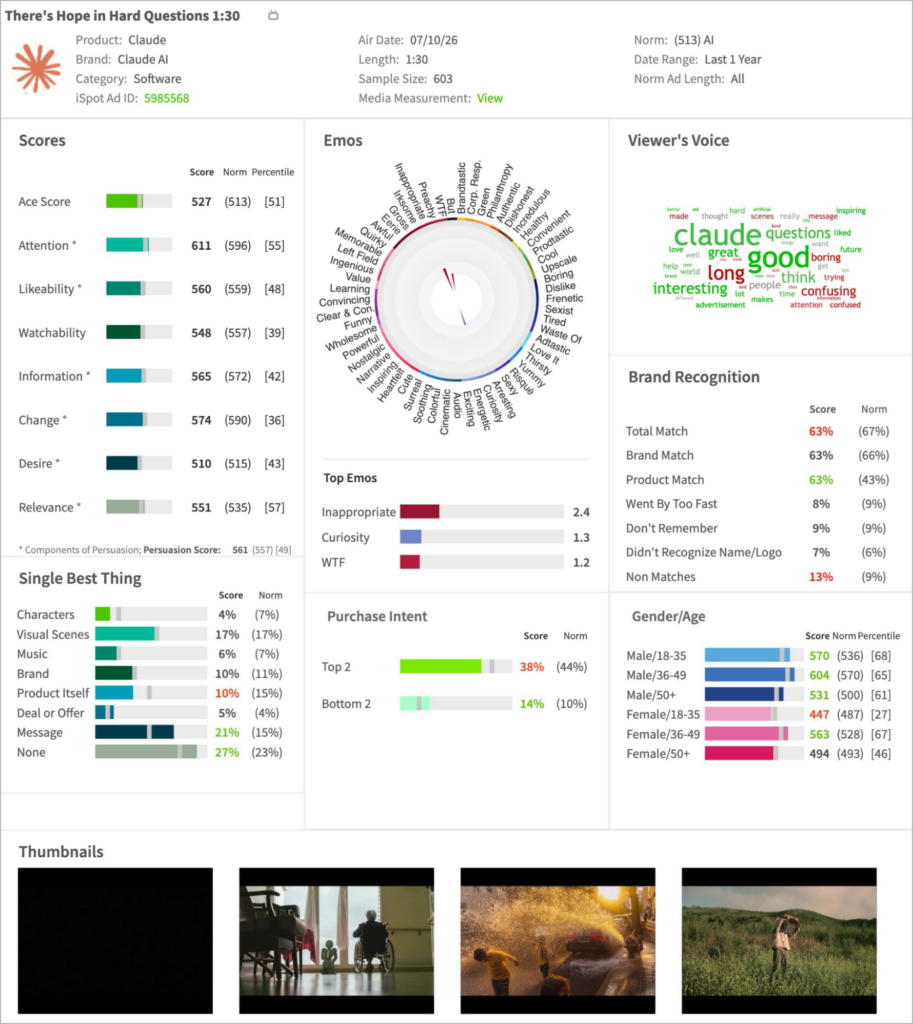Select the Male/36-49 demographic bar

tap(754, 675)
